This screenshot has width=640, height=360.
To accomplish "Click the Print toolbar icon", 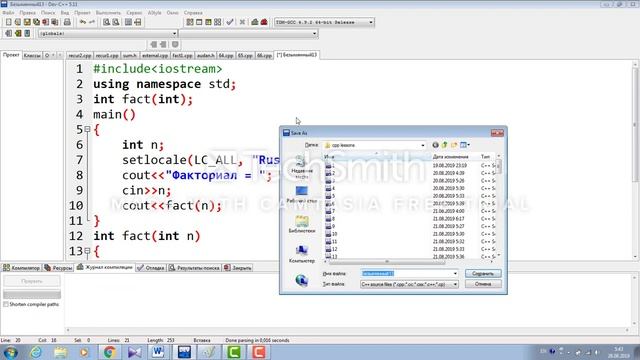I will point(67,22).
